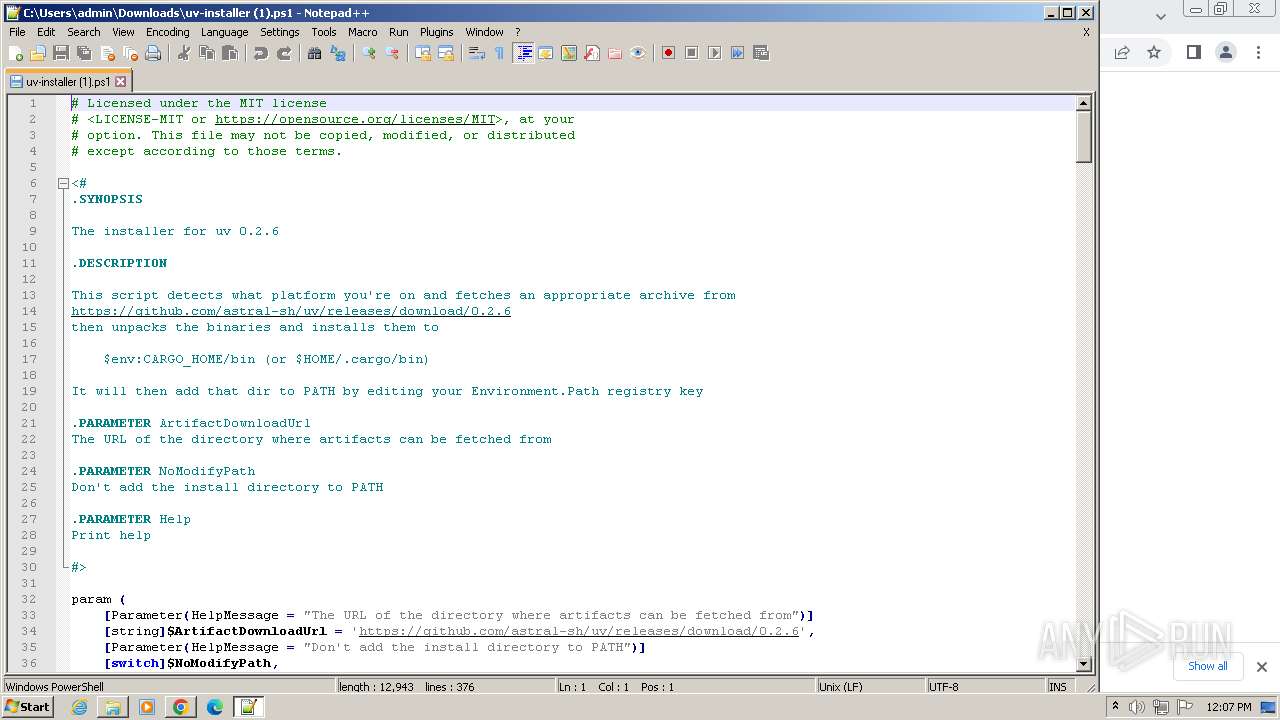Viewport: 1280px width, 720px height.
Task: Open the Encoding menu
Action: (x=167, y=32)
